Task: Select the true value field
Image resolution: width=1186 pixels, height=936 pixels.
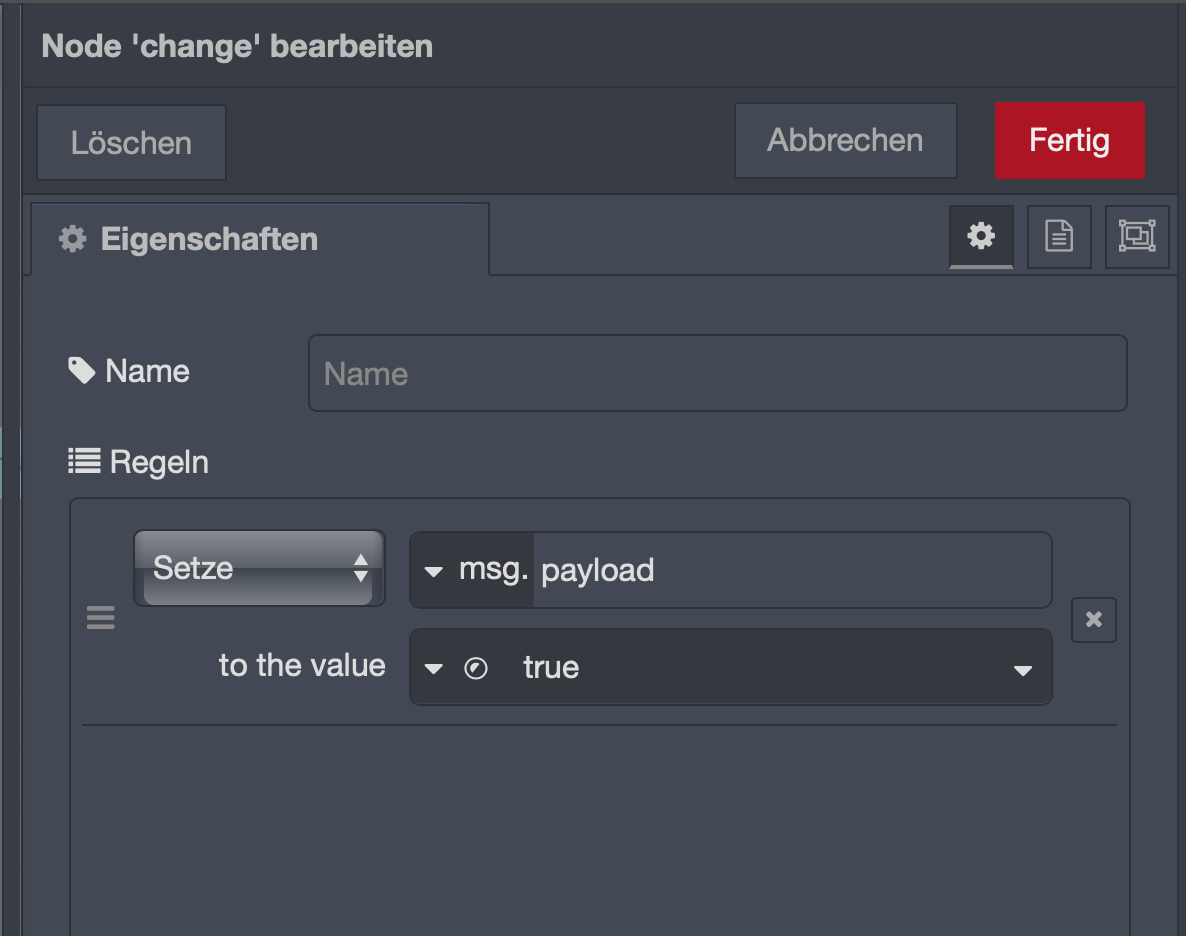Action: point(756,667)
